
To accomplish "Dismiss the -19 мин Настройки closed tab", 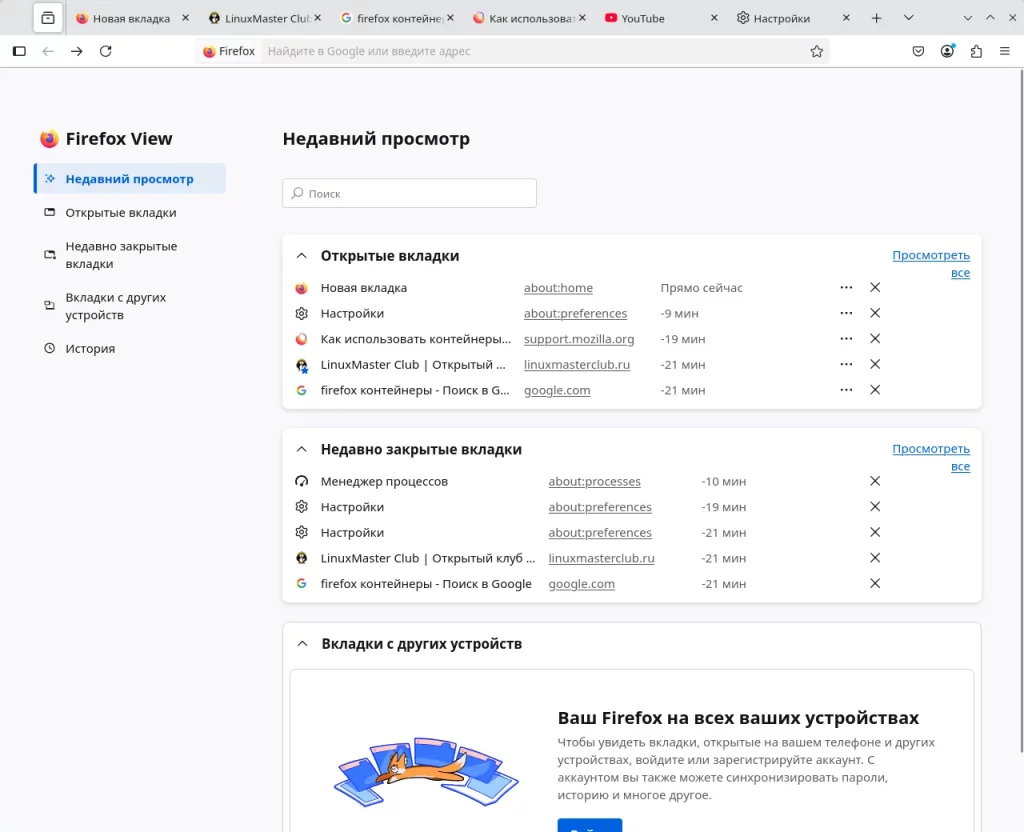I will coord(875,507).
